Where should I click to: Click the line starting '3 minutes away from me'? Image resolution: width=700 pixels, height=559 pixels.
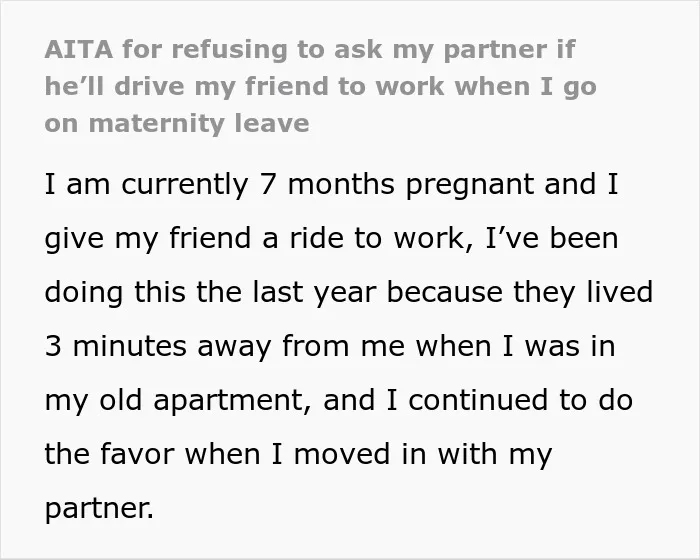pyautogui.click(x=330, y=347)
